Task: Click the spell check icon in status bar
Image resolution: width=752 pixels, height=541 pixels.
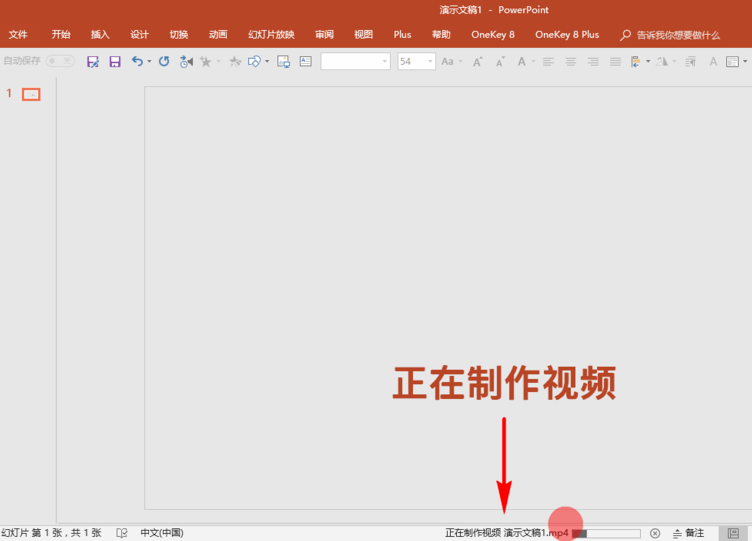Action: click(122, 533)
